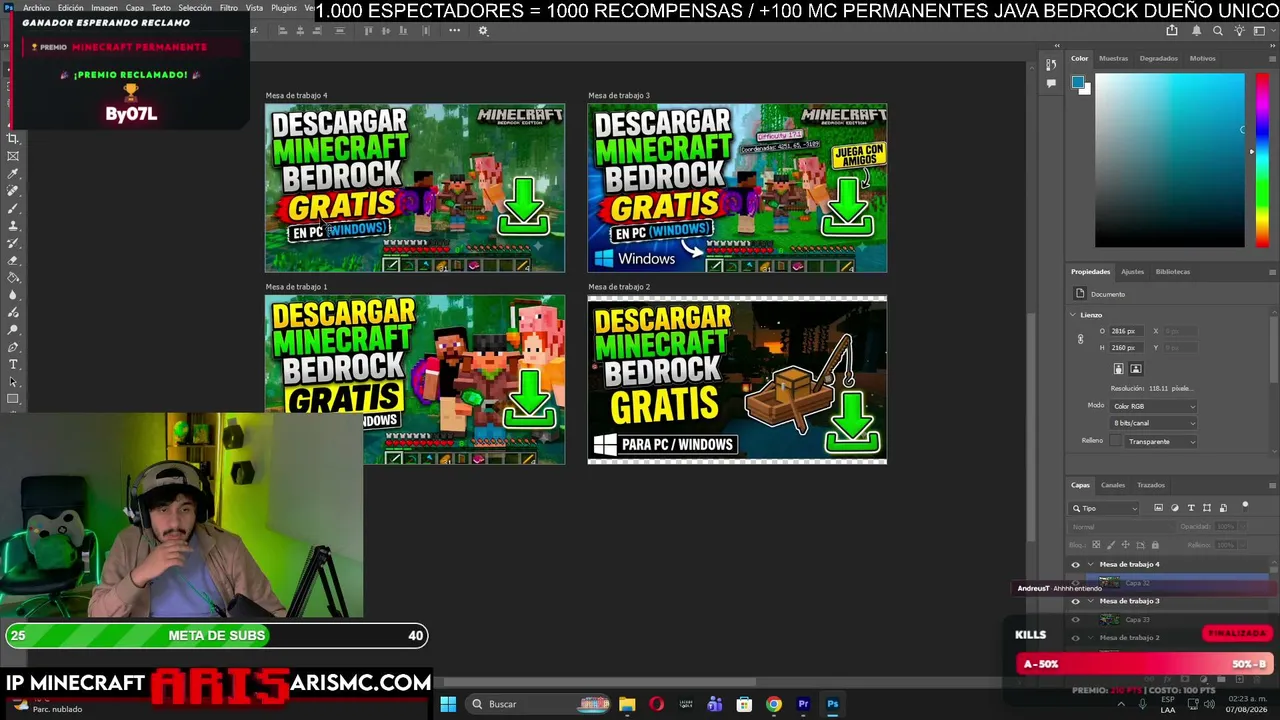Select the Frame tool
The width and height of the screenshot is (1280, 720).
coord(13,156)
